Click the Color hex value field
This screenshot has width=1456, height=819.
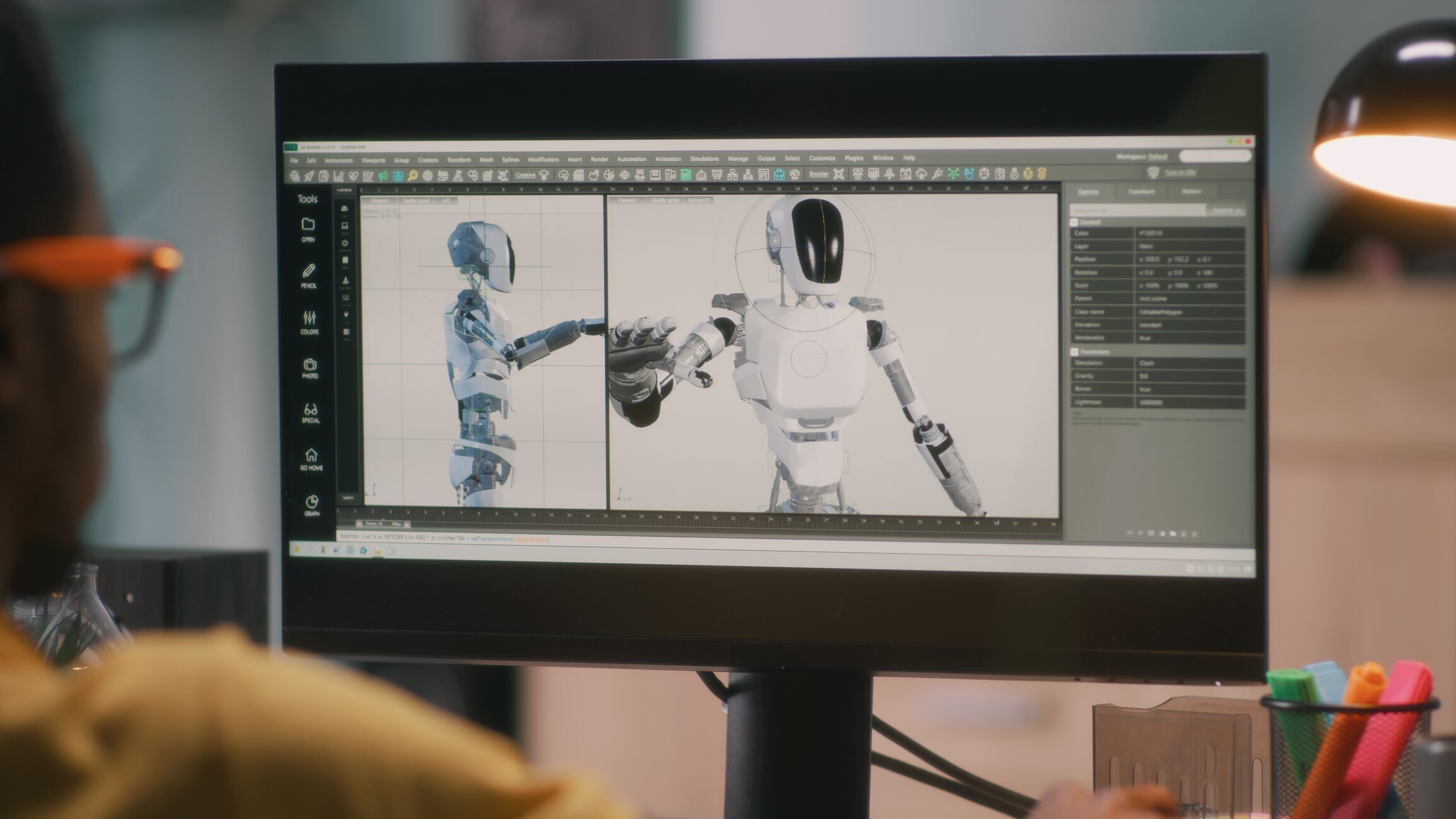1190,233
